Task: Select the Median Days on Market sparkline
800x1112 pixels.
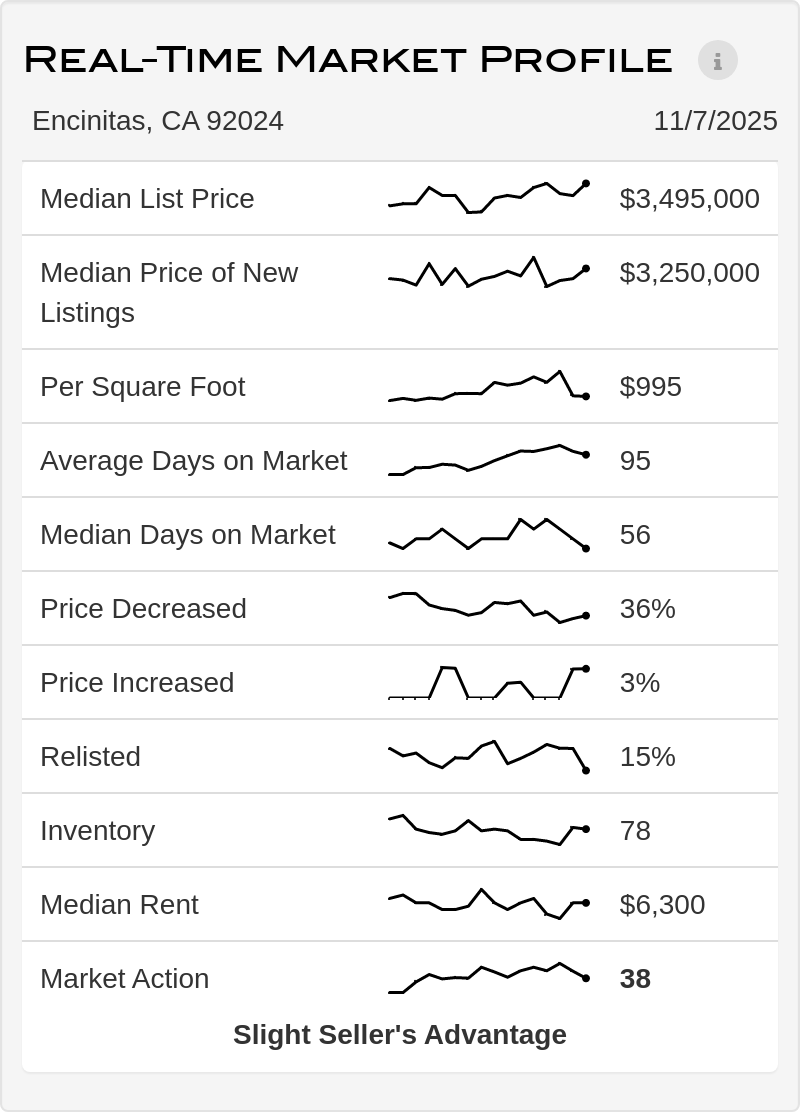Action: point(488,534)
